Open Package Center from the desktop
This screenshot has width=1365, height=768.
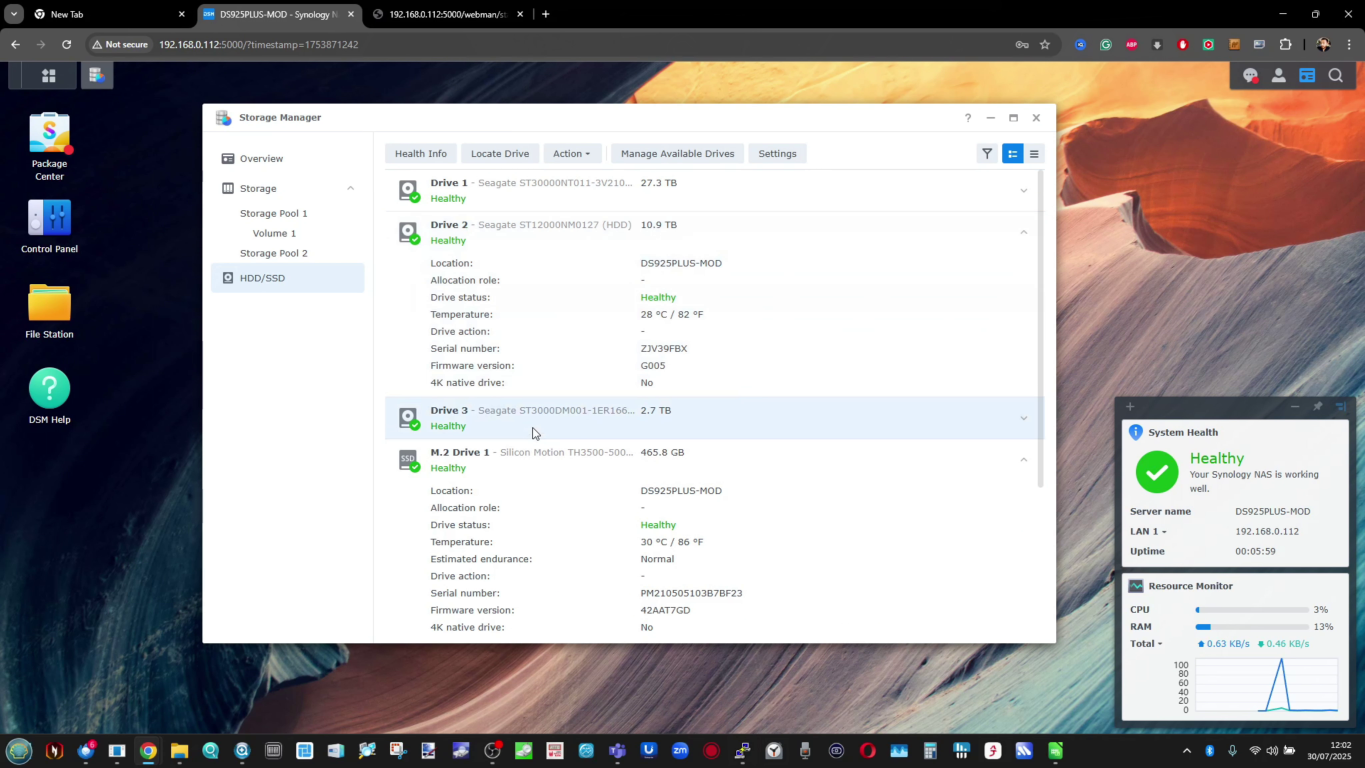pyautogui.click(x=49, y=147)
